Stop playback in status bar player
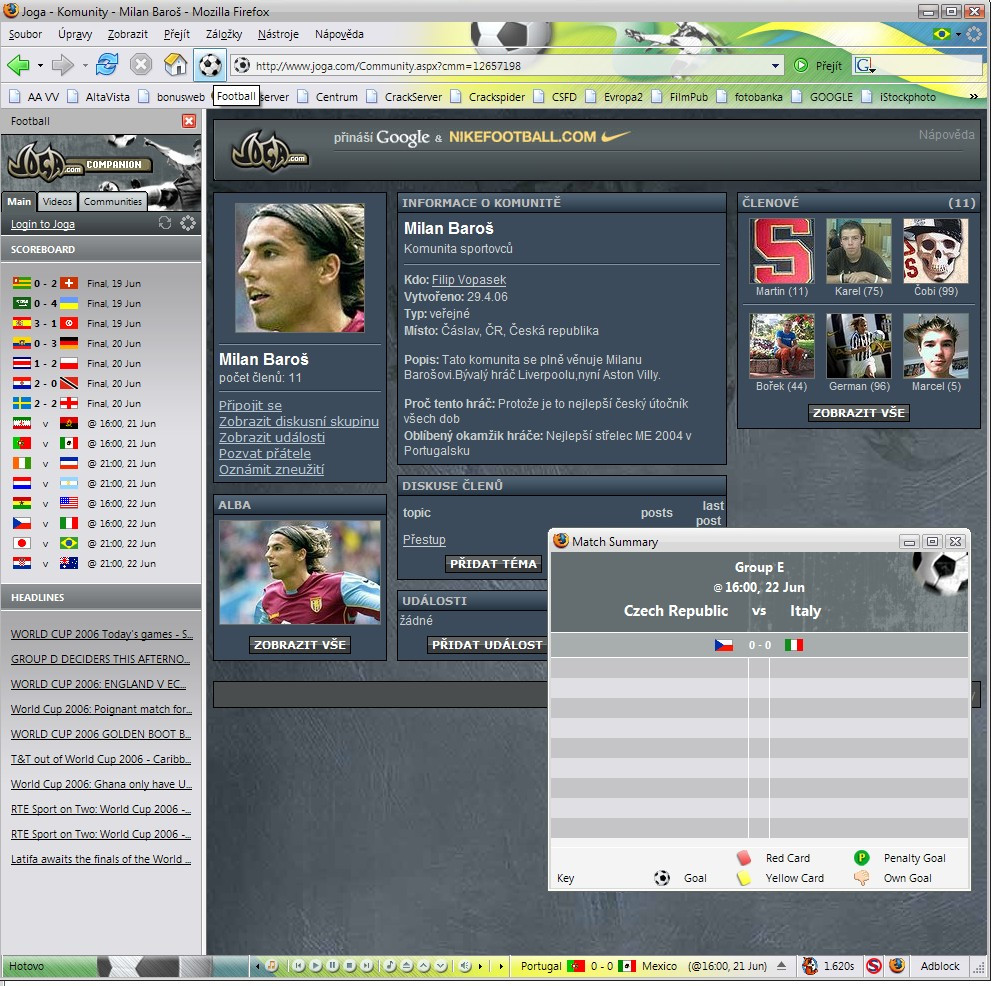The image size is (993, 986). (x=350, y=966)
